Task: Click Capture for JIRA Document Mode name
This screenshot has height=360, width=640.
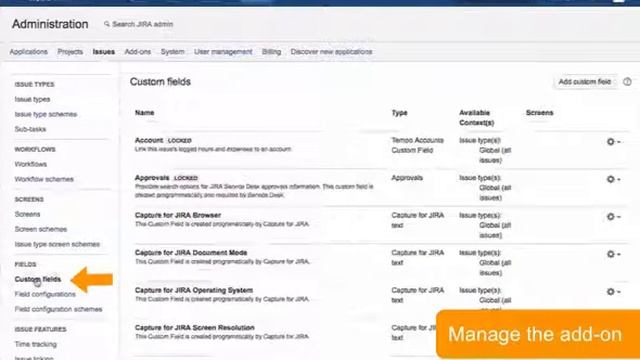Action: pos(191,253)
